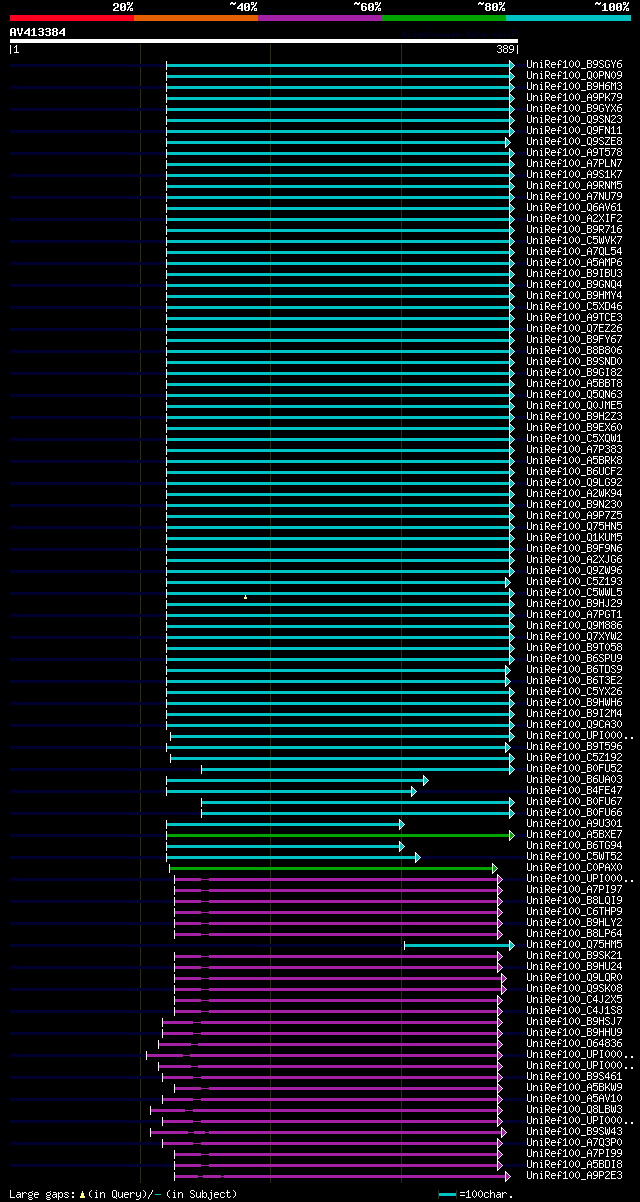The height and width of the screenshot is (1202, 640).
Task: Select the UniRef100_B8B806 label
Action: (x=574, y=350)
